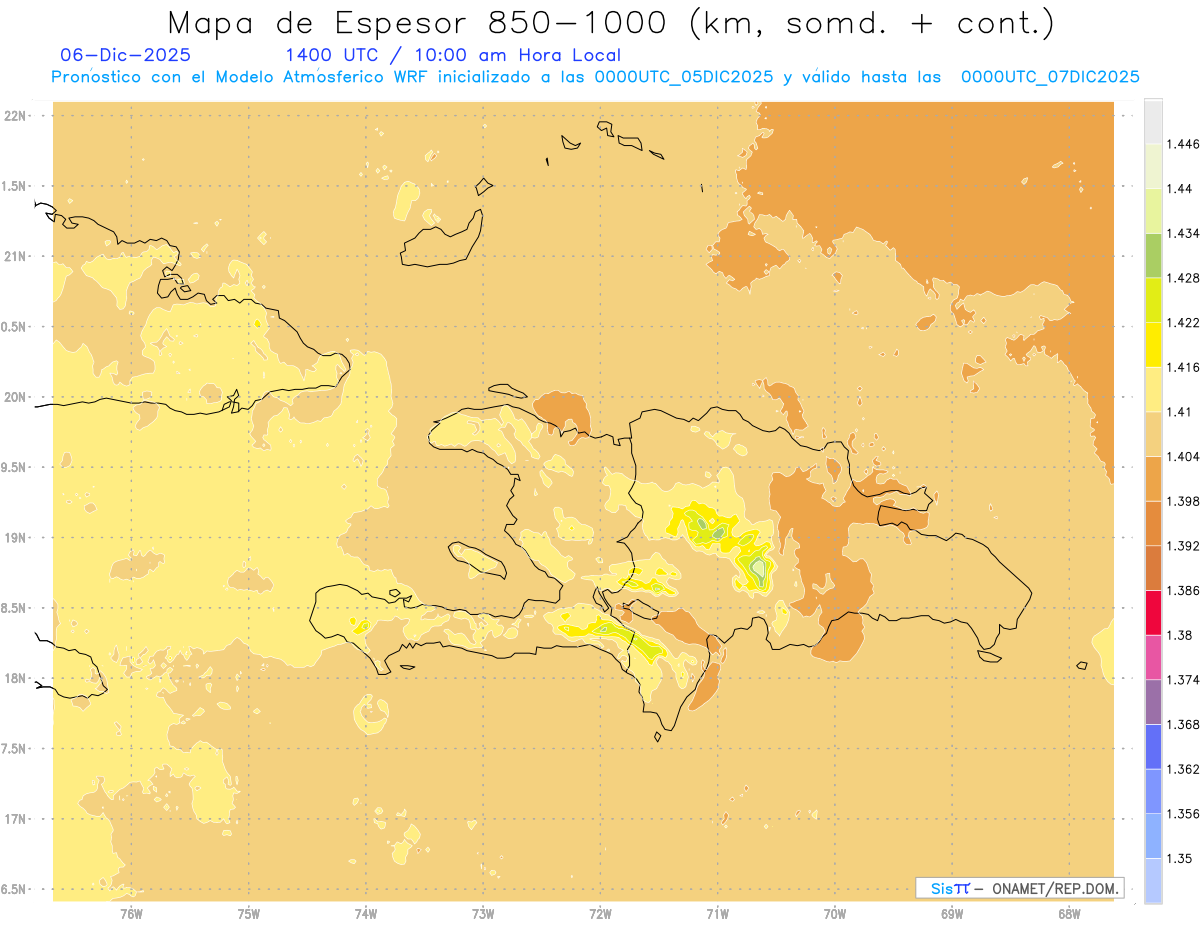Click the colorbar value 1.41
The width and height of the screenshot is (1200, 927).
pyautogui.click(x=1180, y=411)
